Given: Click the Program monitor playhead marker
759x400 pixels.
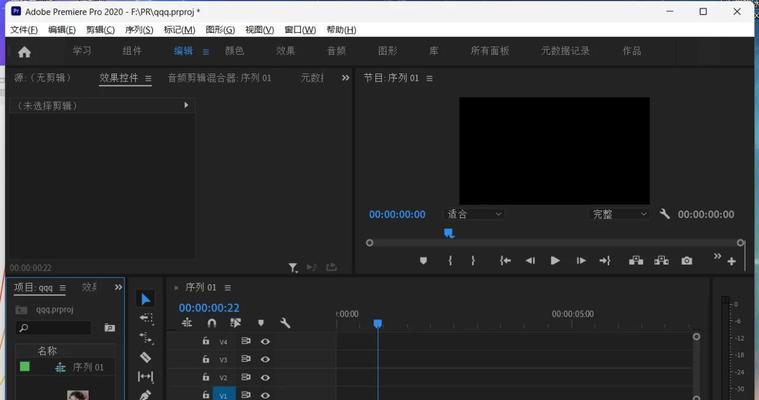Looking at the screenshot, I should 449,233.
